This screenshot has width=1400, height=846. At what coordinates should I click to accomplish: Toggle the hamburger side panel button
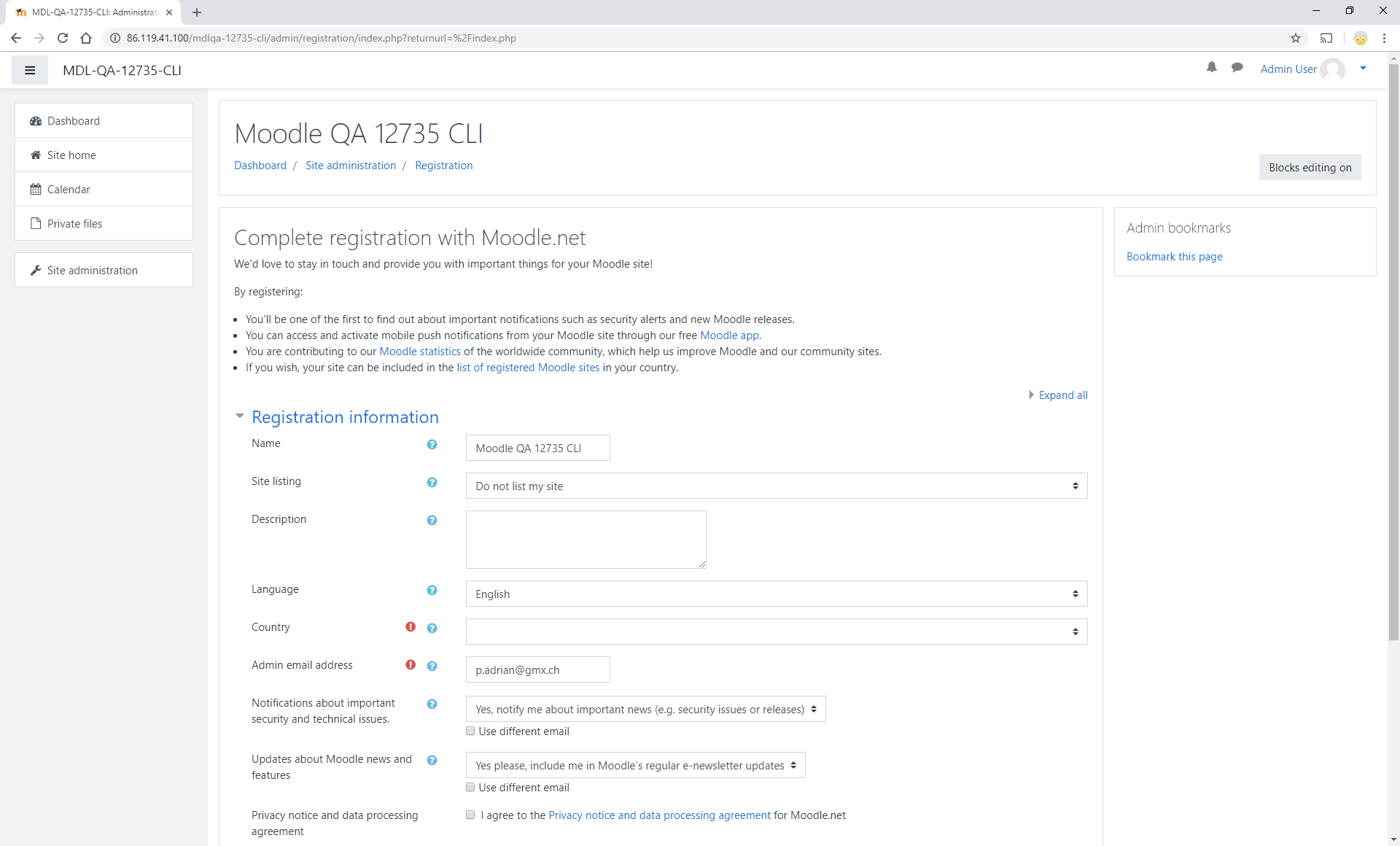coord(30,70)
